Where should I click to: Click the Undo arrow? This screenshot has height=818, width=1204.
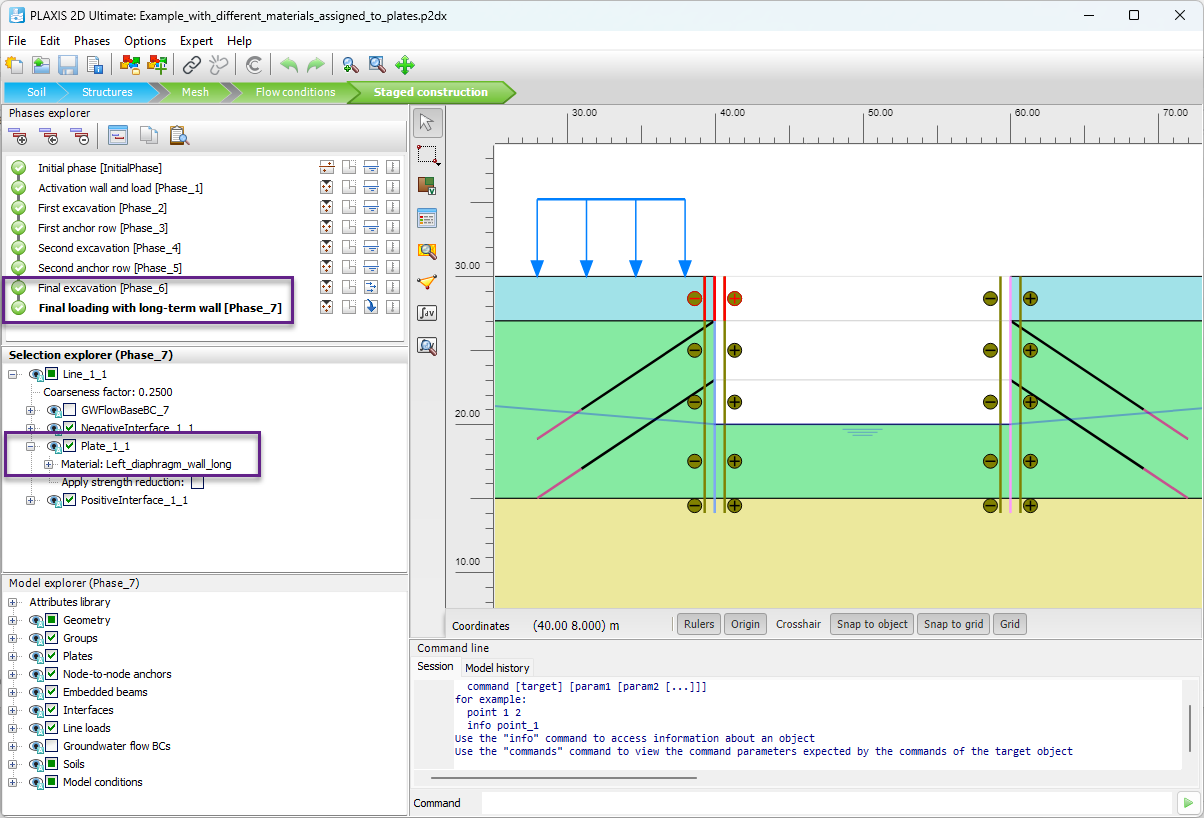pyautogui.click(x=289, y=65)
